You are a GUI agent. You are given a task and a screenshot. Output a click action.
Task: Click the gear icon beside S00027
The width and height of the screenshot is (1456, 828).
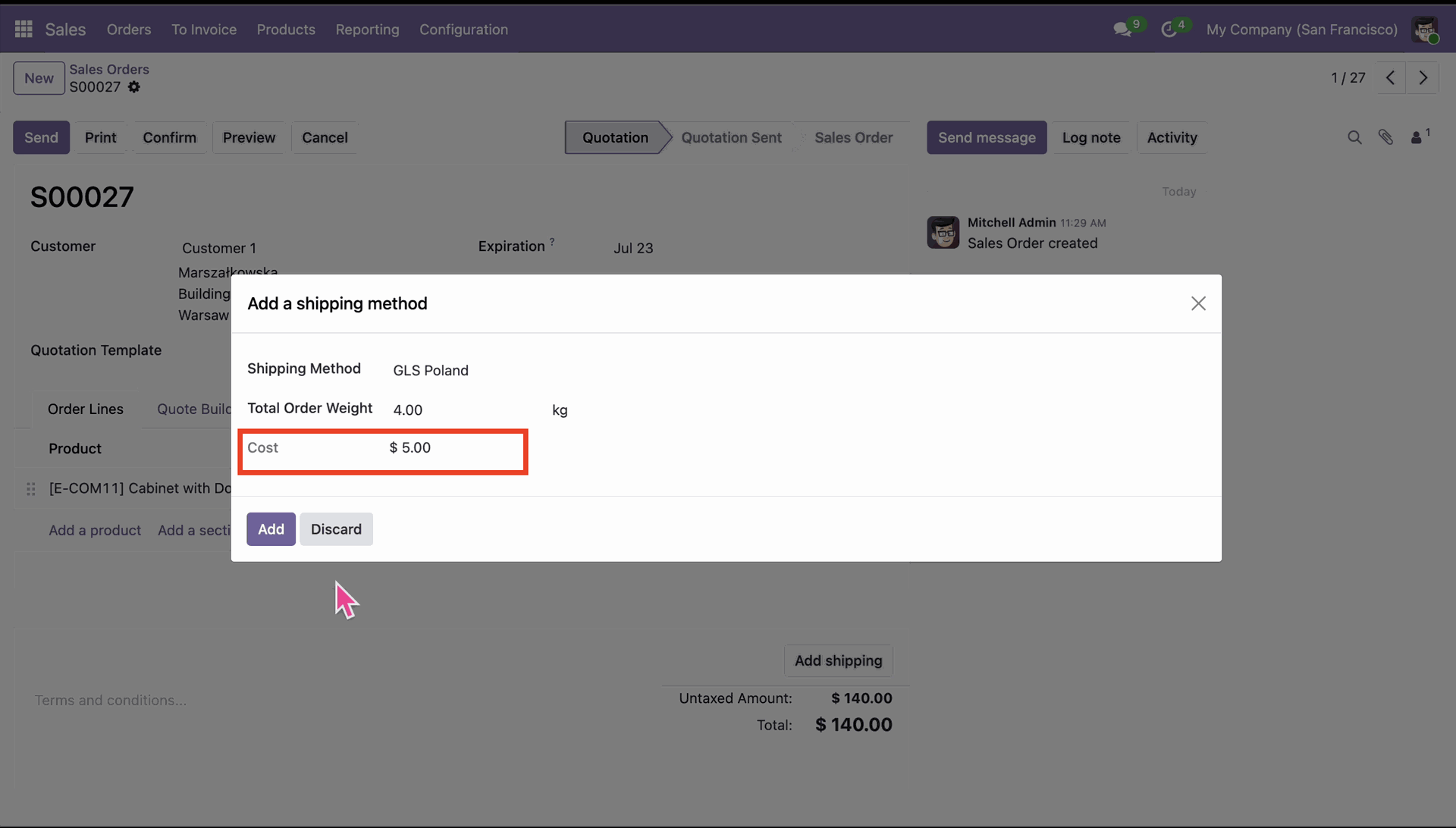click(134, 87)
